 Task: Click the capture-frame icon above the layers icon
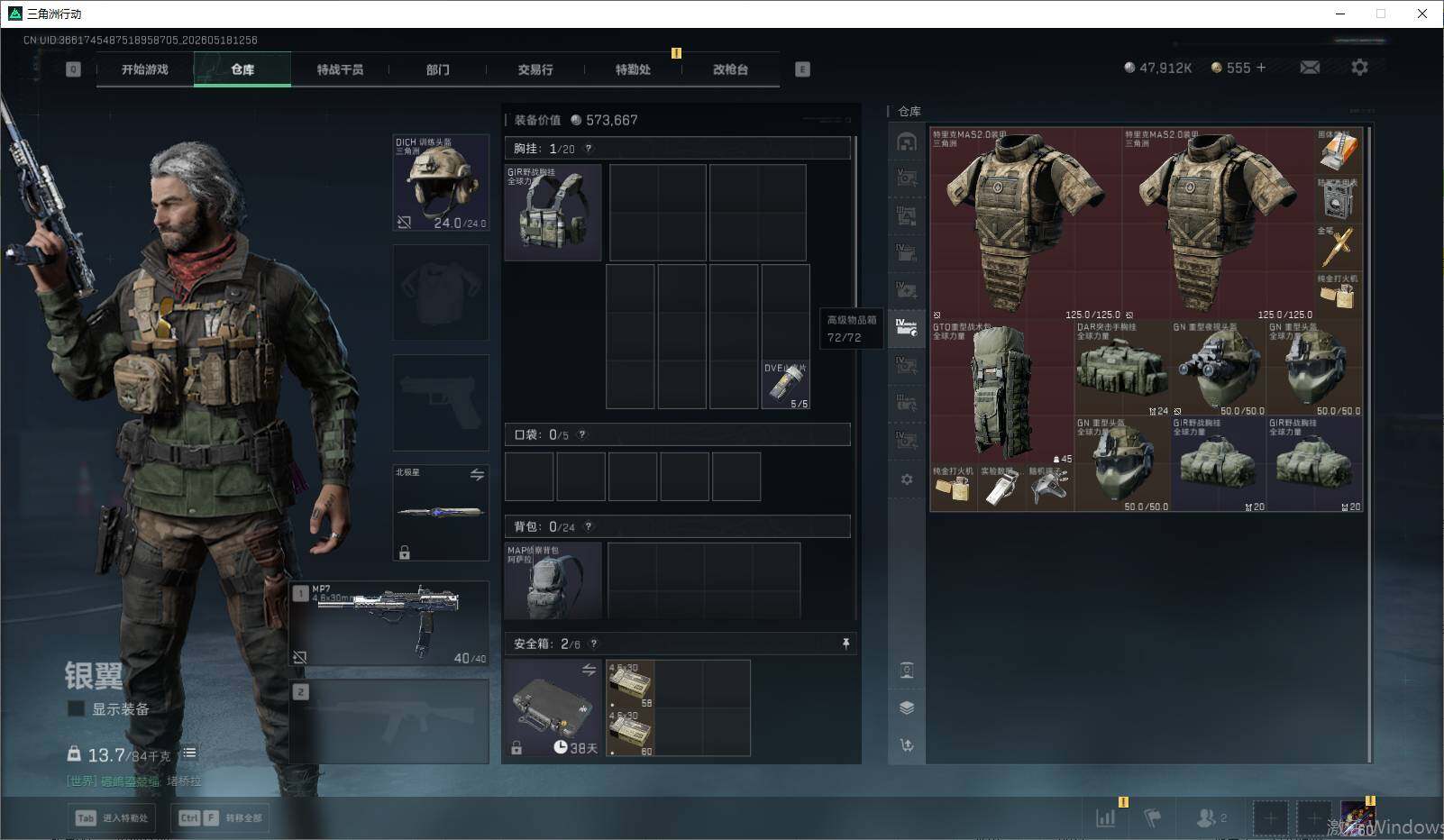[x=907, y=671]
